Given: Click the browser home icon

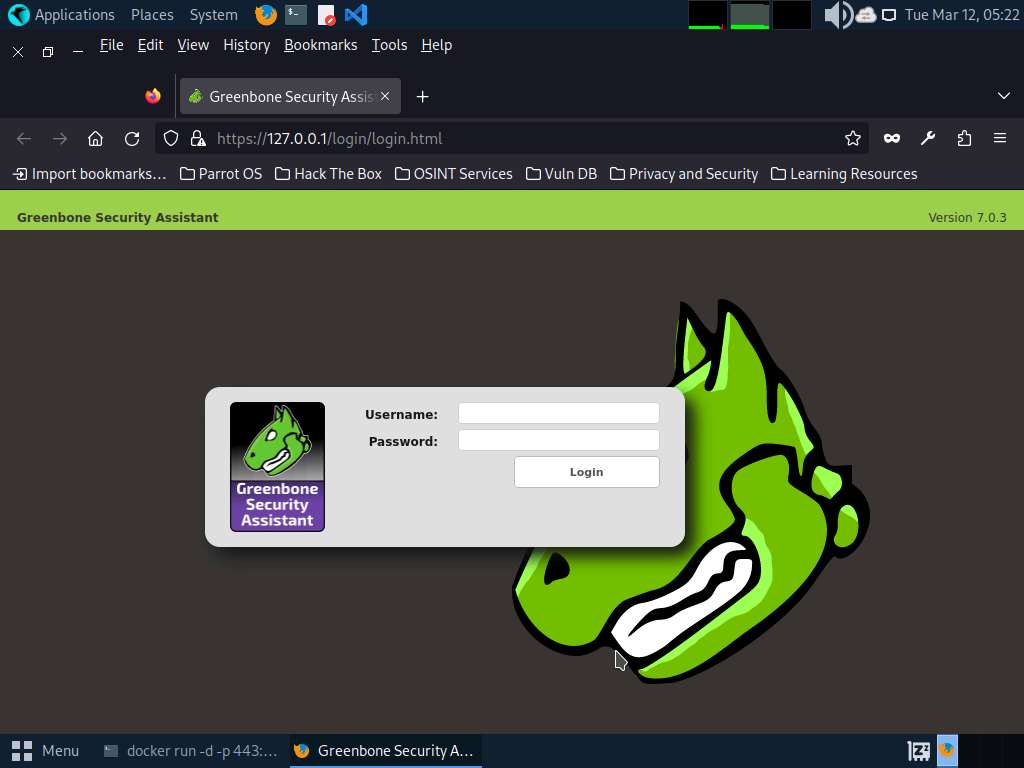Looking at the screenshot, I should pyautogui.click(x=95, y=139).
